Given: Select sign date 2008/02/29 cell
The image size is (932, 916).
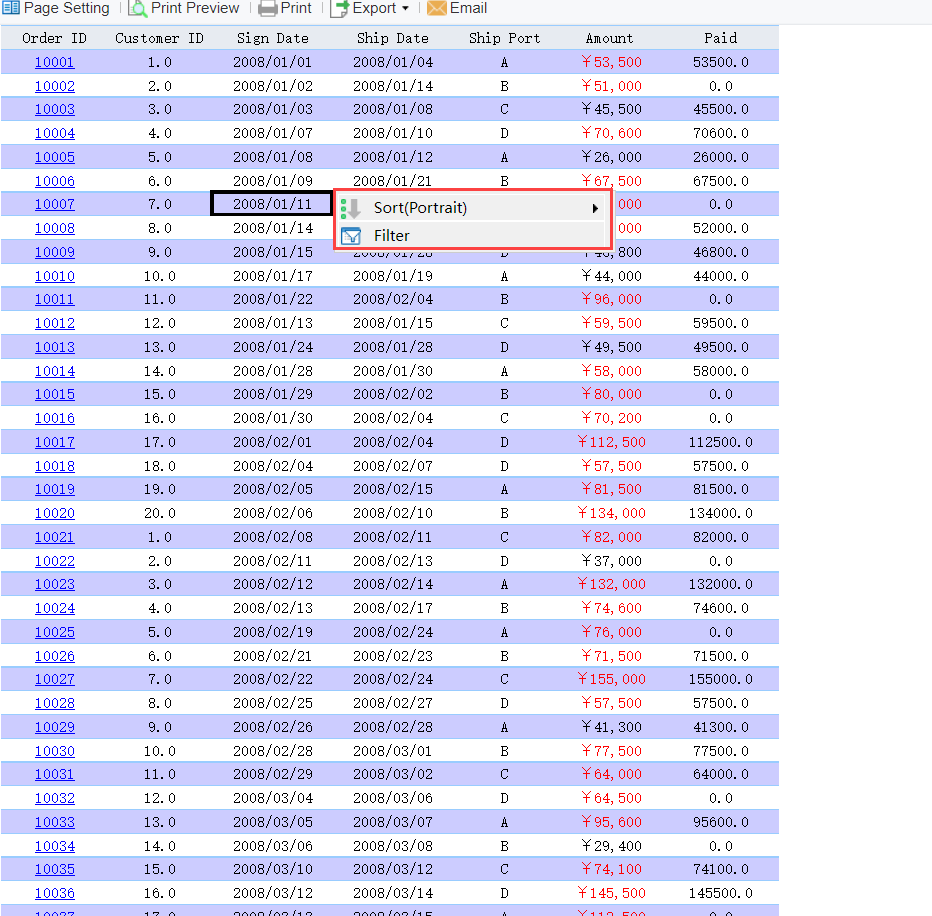Looking at the screenshot, I should click(x=273, y=774).
